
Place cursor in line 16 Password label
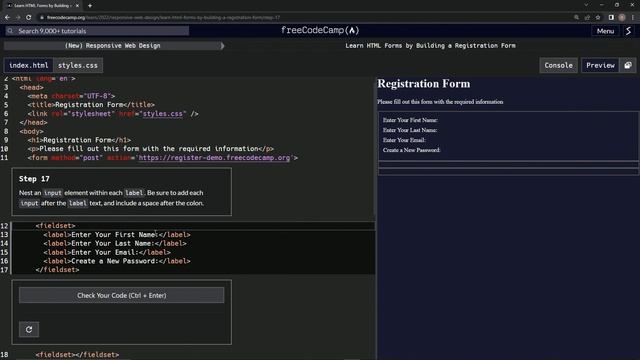pos(117,261)
